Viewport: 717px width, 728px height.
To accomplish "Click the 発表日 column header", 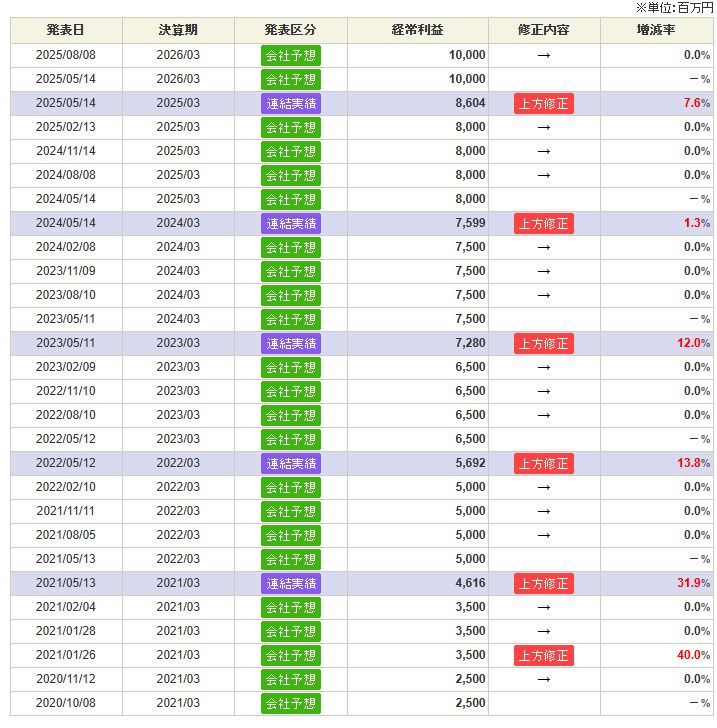I will [66, 30].
